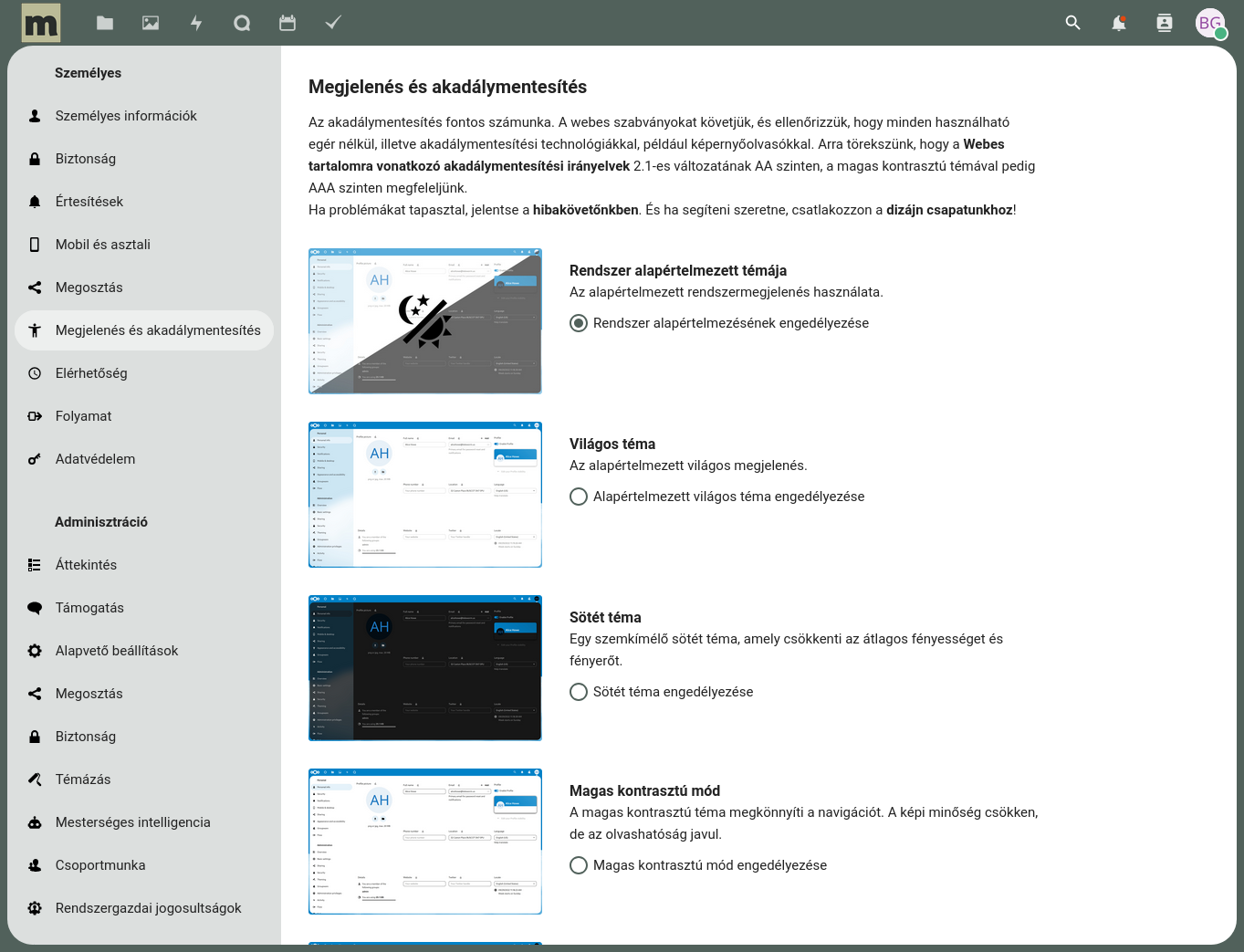Click the Magas kontrasztú mód preview thumbnail

pos(425,842)
